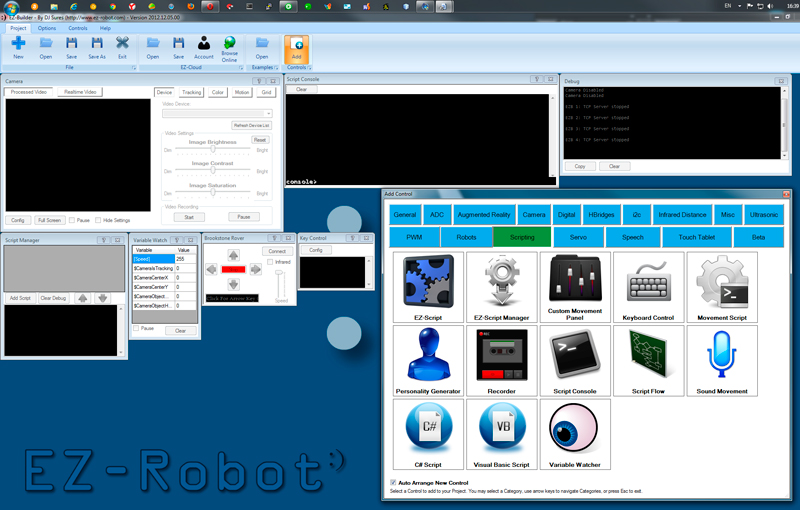The image size is (800, 510).
Task: Create a New project from ribbon
Action: [x=18, y=48]
